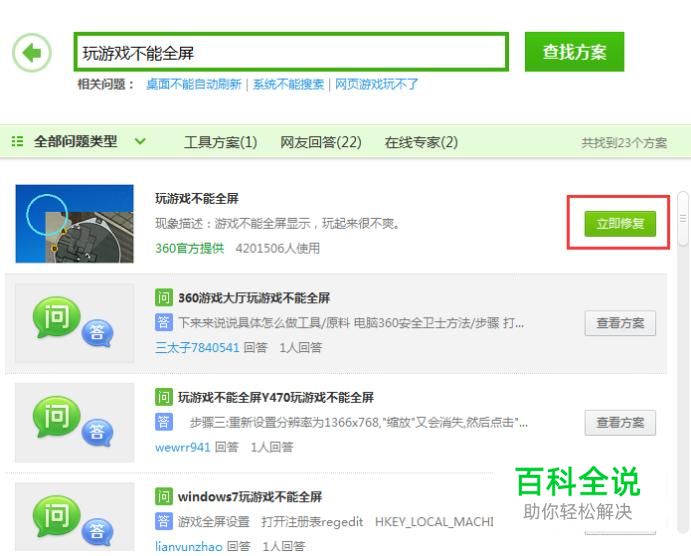The height and width of the screenshot is (556, 691).
Task: Click the 360官方提供 provider text
Action: coord(189,248)
